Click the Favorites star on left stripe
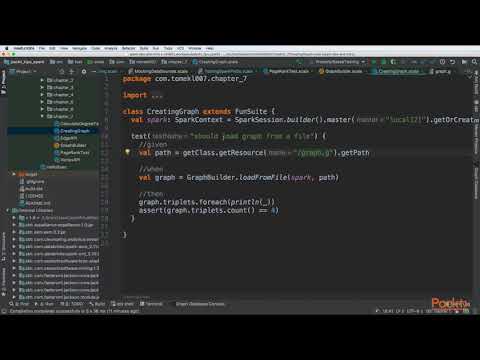 [4, 294]
